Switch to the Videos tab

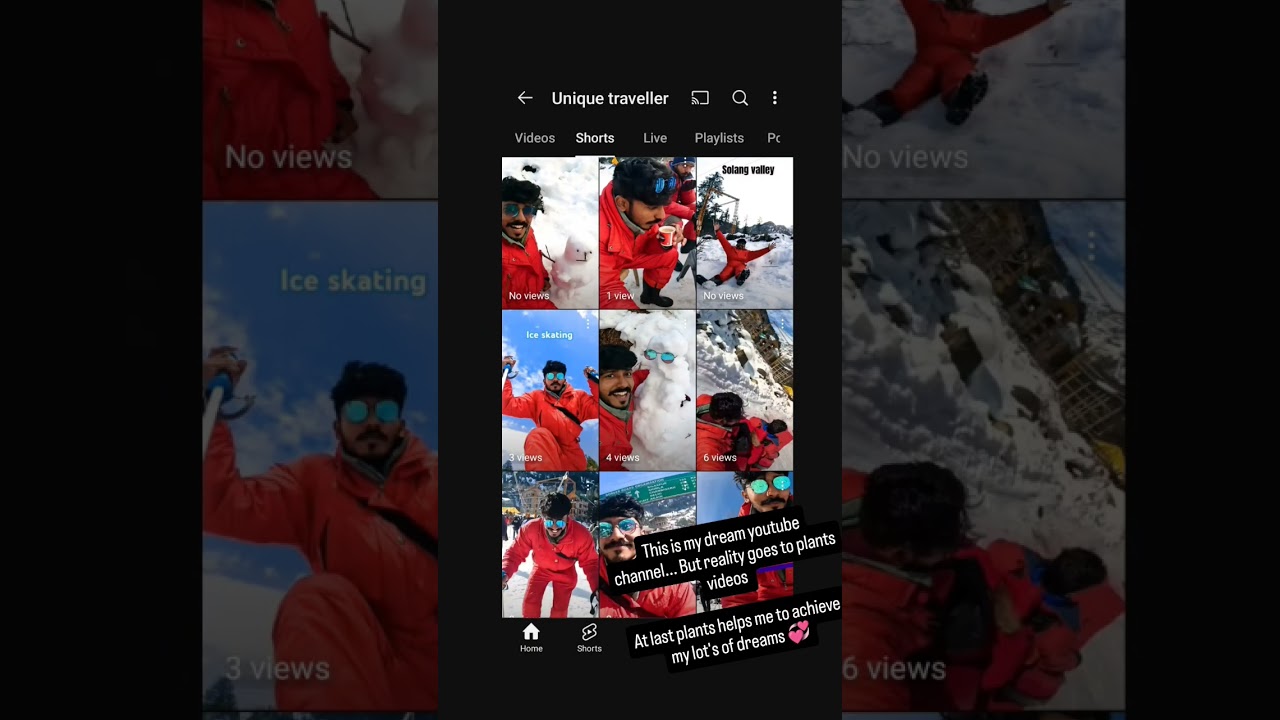coord(534,138)
